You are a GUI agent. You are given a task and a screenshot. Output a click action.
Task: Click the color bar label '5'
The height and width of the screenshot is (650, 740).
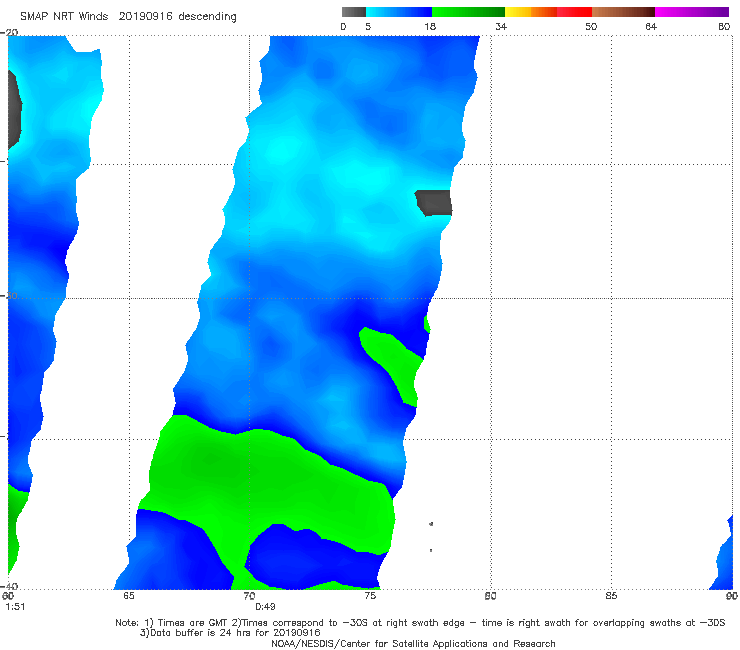click(x=368, y=27)
